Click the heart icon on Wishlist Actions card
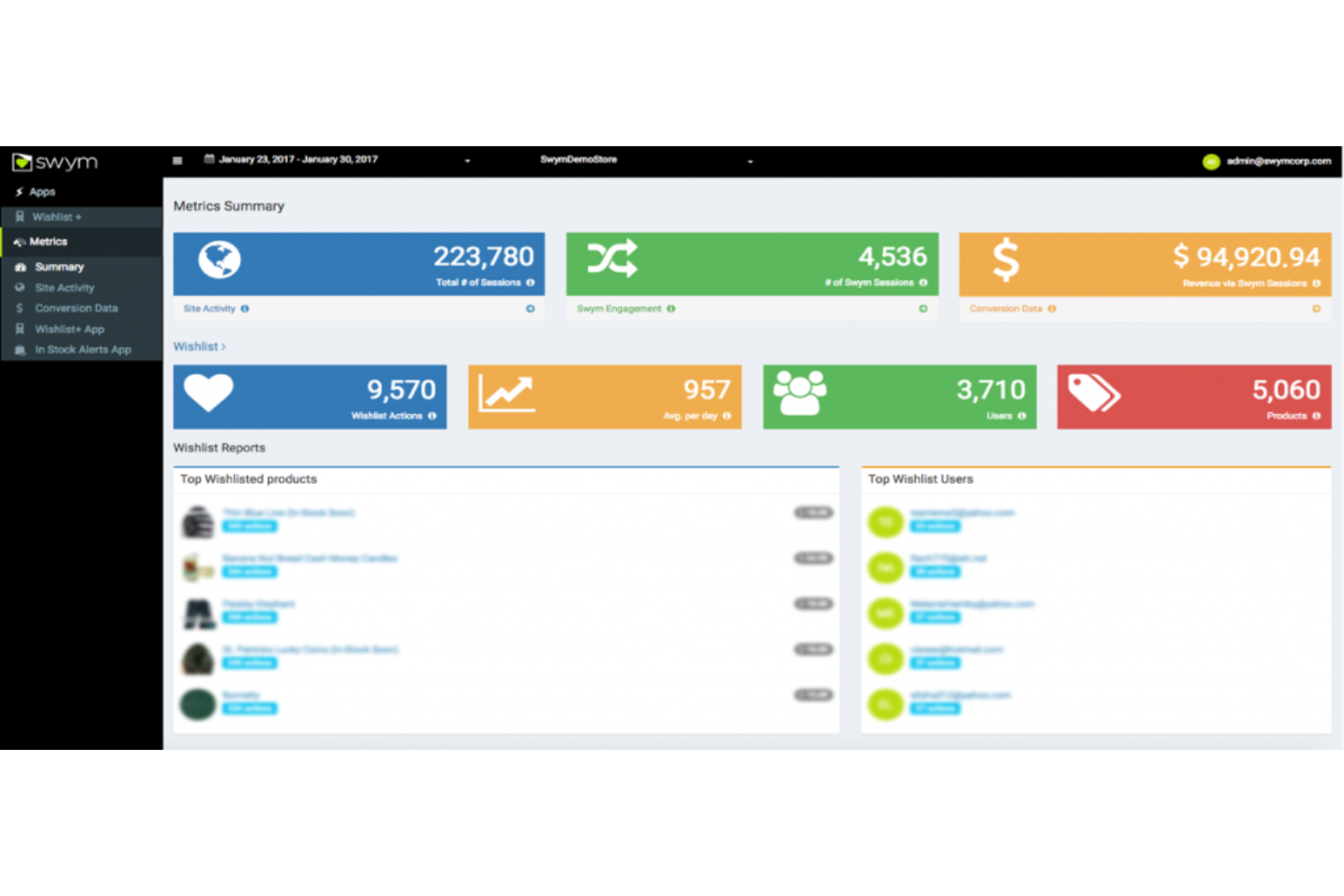This screenshot has width=1344, height=896. 209,393
